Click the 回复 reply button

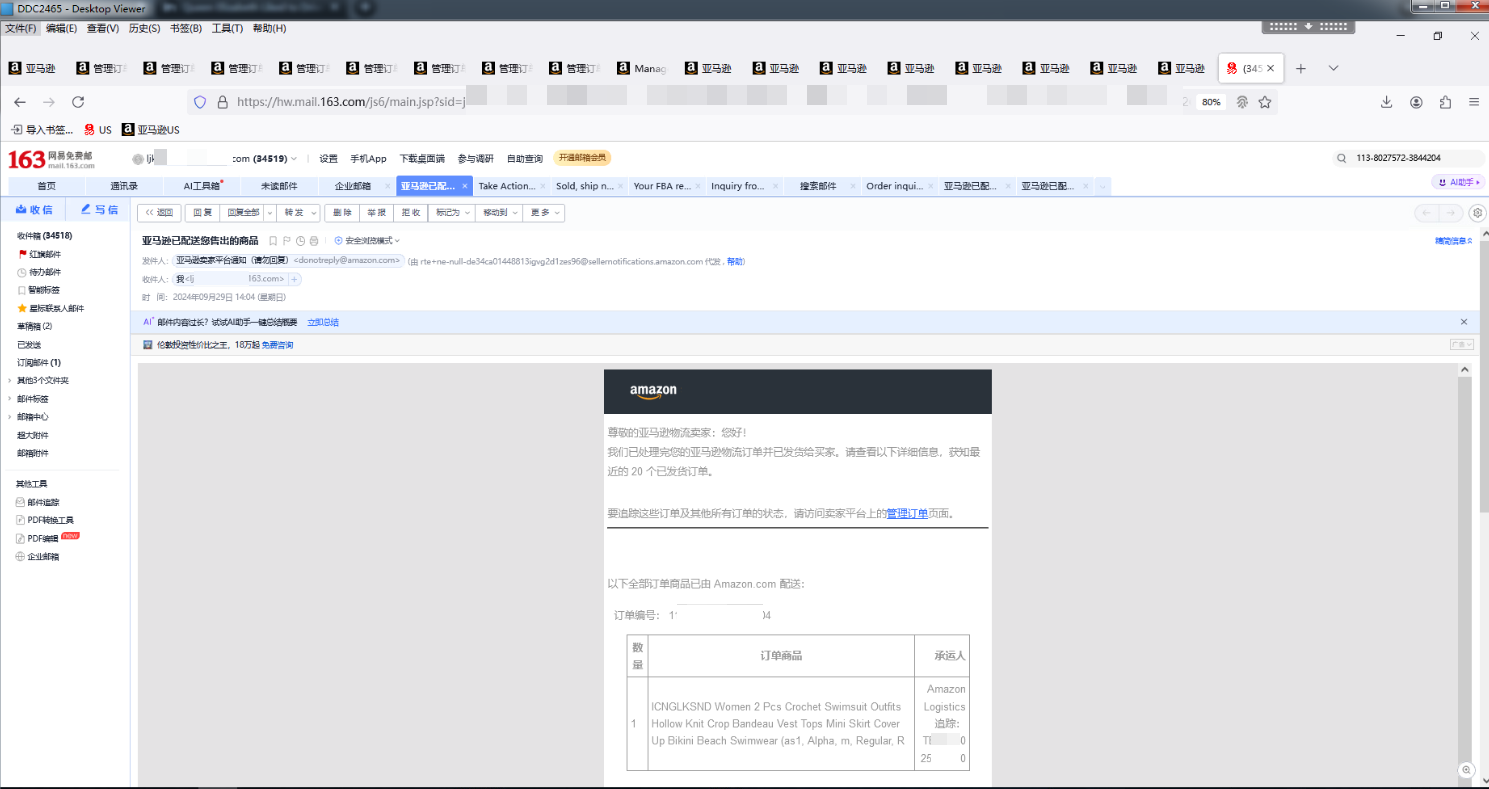tap(202, 213)
